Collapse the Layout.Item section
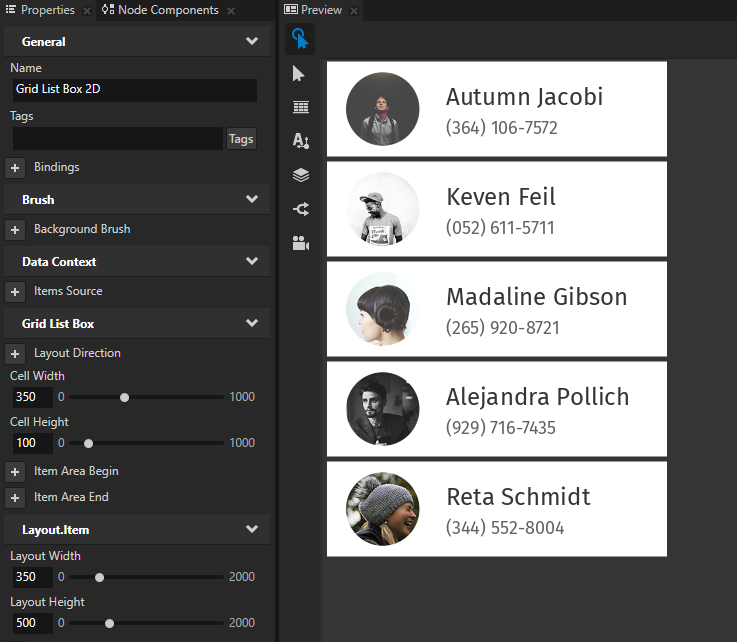 click(252, 530)
